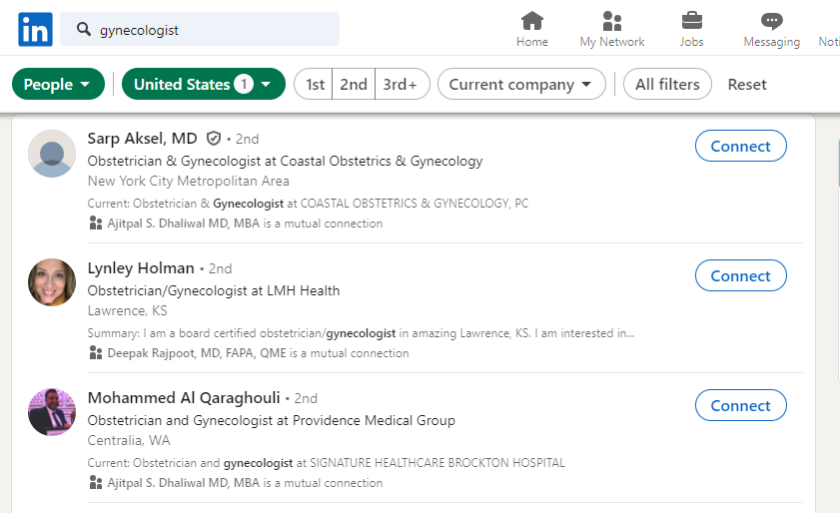Click 'New York City Metropolitan Area' text
Viewport: 840px width, 519px height.
(x=188, y=181)
